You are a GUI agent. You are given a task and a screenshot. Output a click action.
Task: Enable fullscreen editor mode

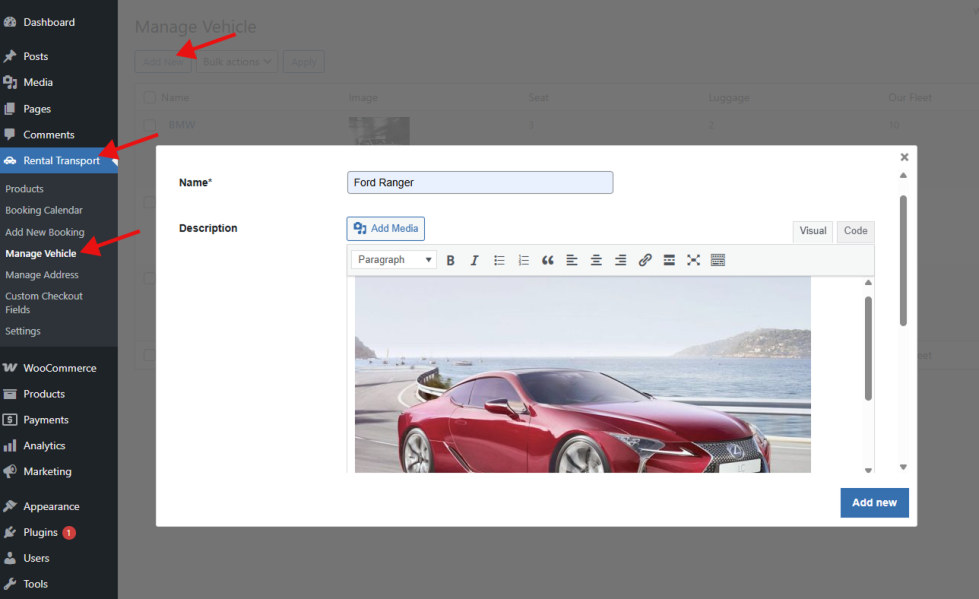click(x=693, y=260)
